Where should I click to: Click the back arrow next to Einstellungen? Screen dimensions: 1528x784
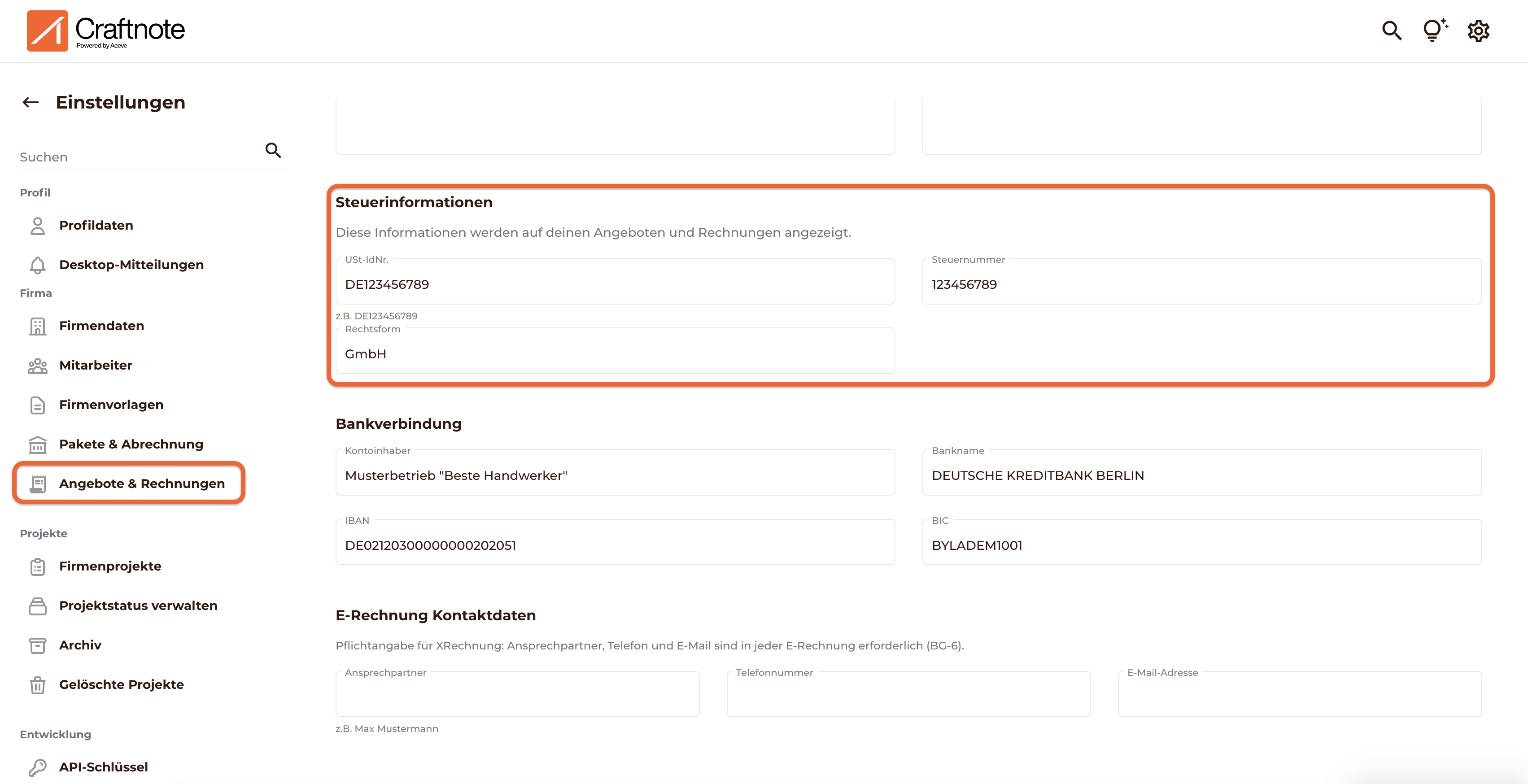31,103
